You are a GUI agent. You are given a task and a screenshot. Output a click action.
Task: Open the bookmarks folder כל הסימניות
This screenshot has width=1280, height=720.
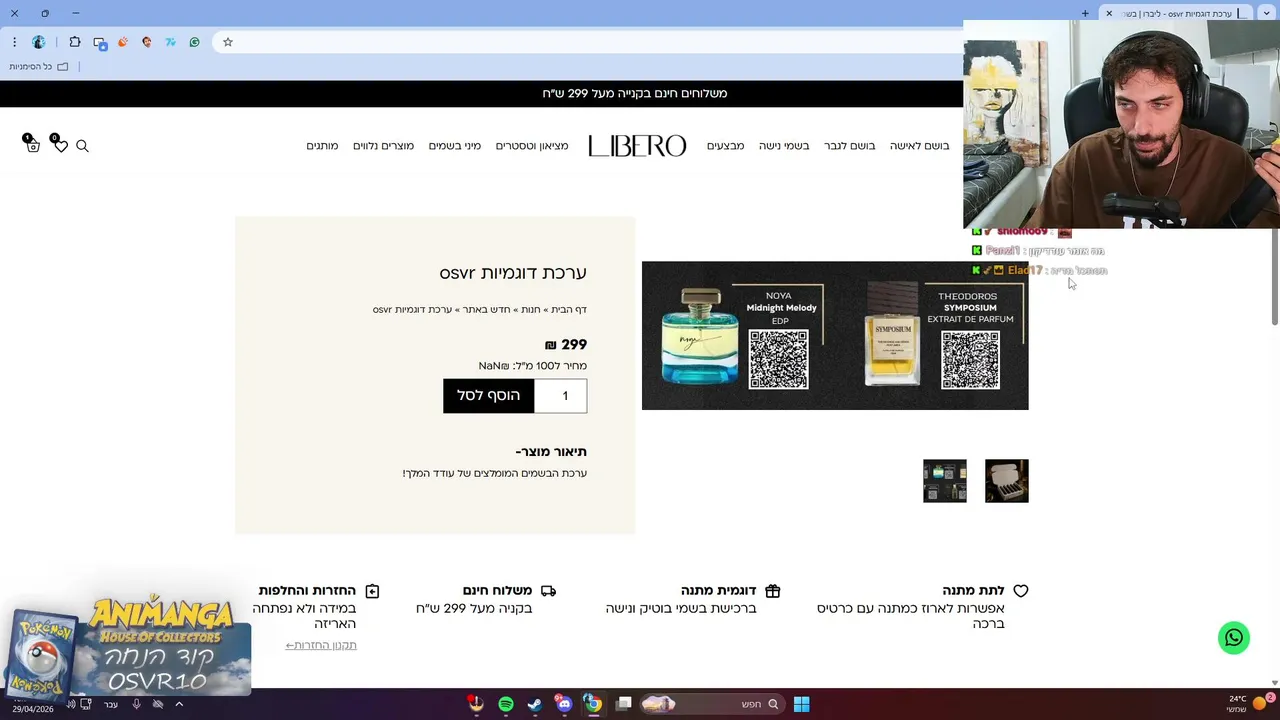coord(39,67)
